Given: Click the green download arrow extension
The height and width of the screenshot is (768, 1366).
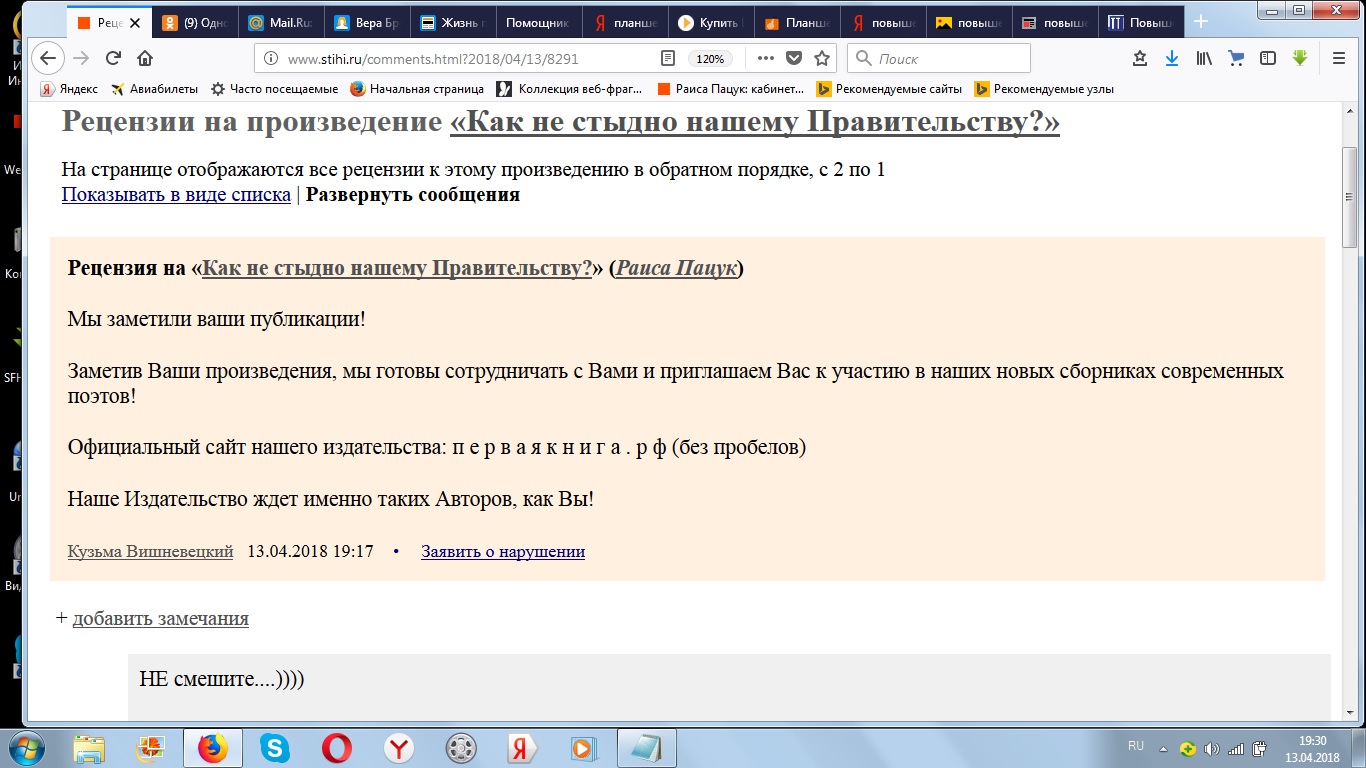Looking at the screenshot, I should (1299, 58).
